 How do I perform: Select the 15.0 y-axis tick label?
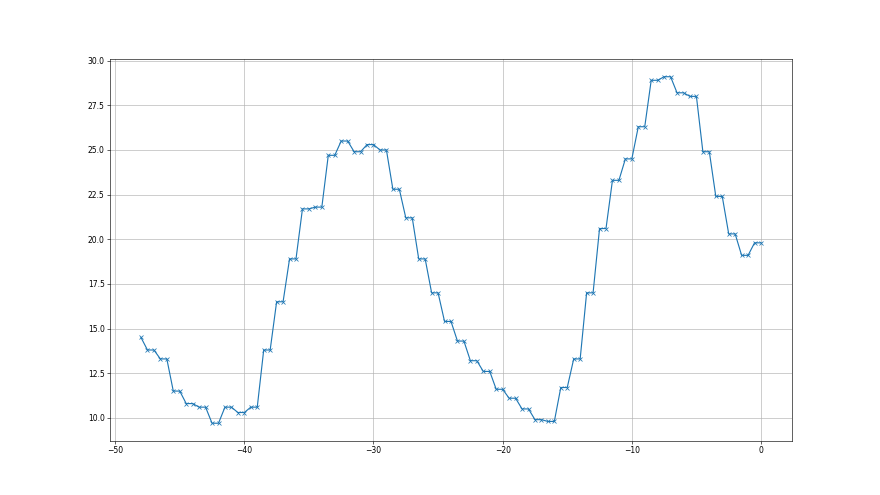point(95,329)
